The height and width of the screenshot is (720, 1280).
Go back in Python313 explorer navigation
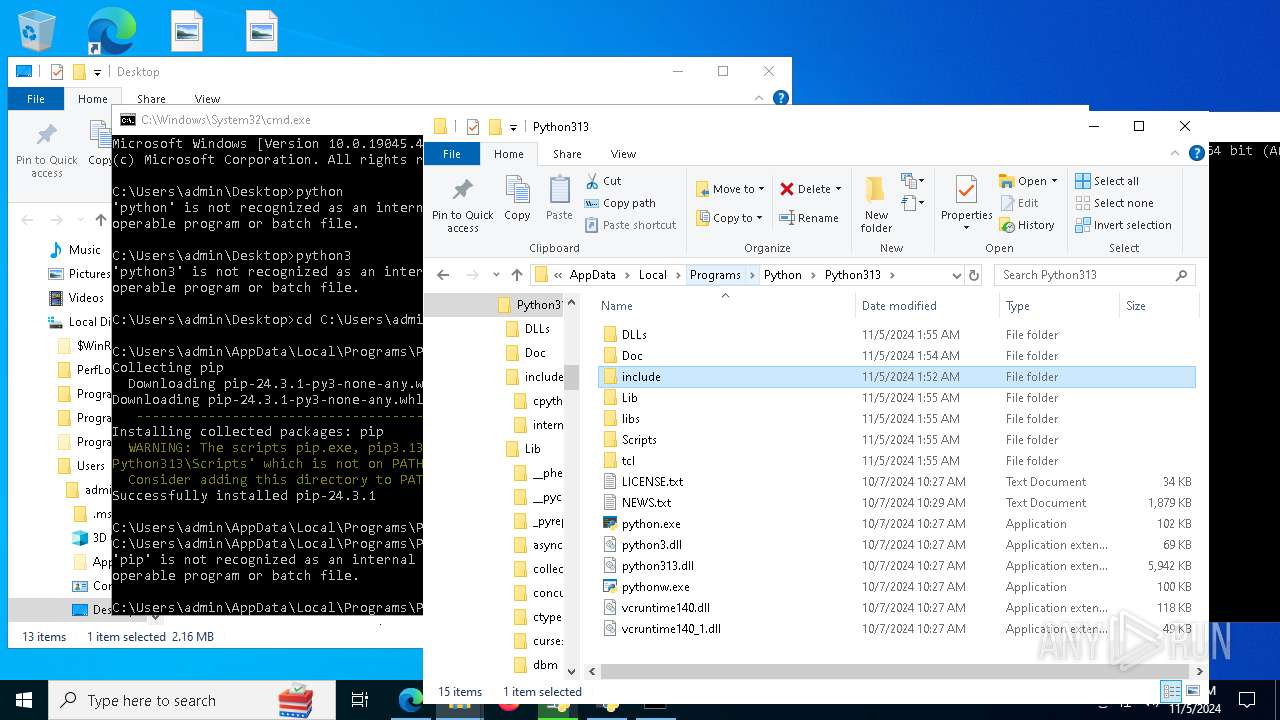pyautogui.click(x=443, y=275)
